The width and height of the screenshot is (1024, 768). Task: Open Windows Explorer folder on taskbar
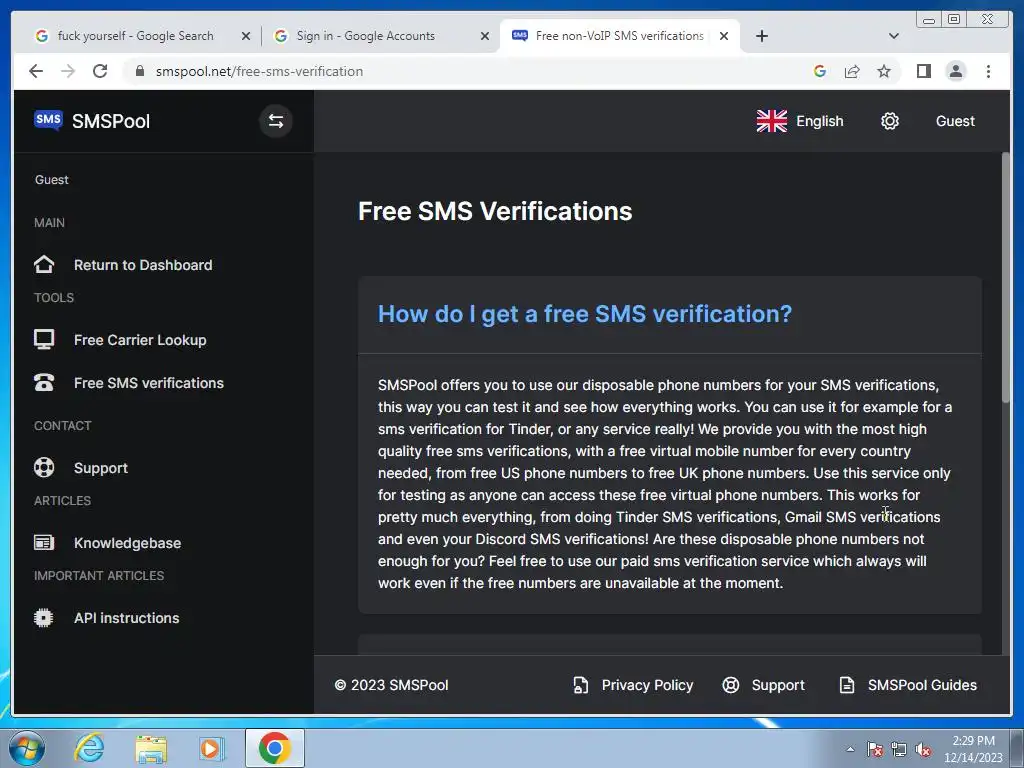point(151,749)
